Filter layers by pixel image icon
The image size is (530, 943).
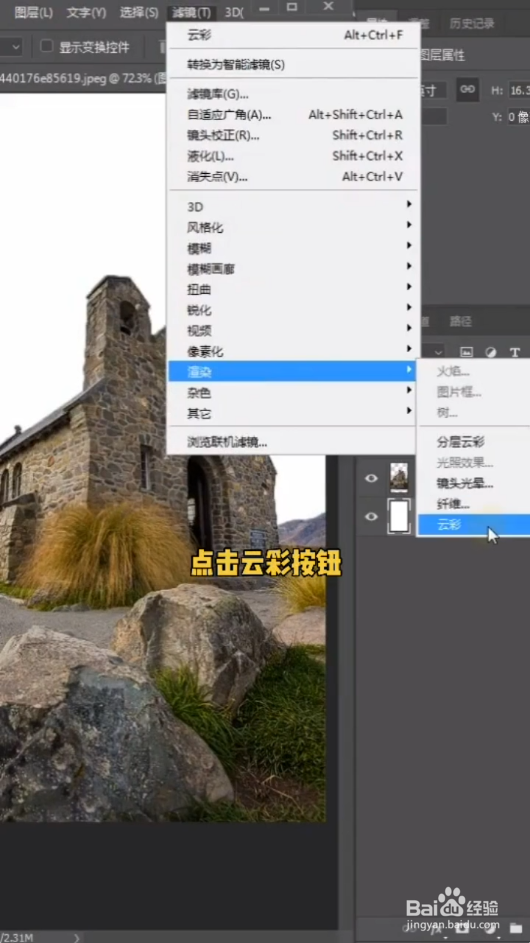(x=466, y=352)
